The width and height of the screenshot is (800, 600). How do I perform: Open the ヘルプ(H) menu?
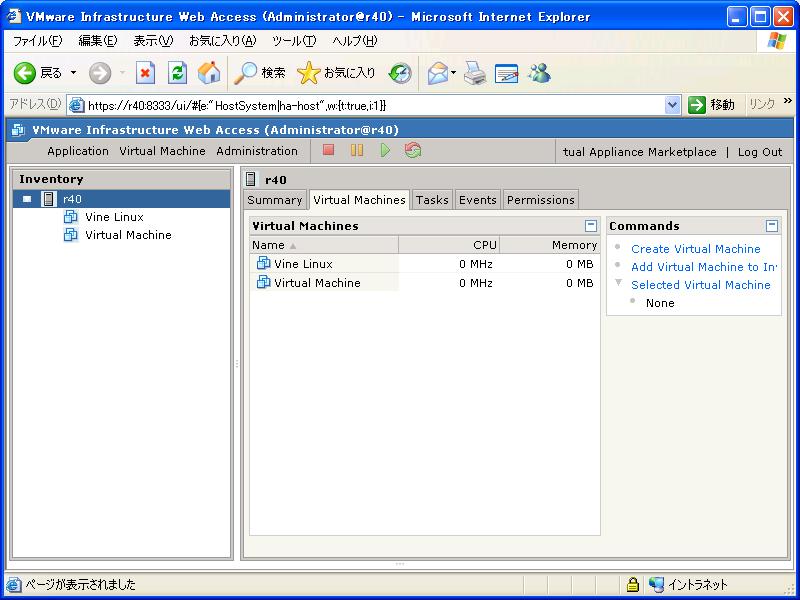tap(355, 41)
